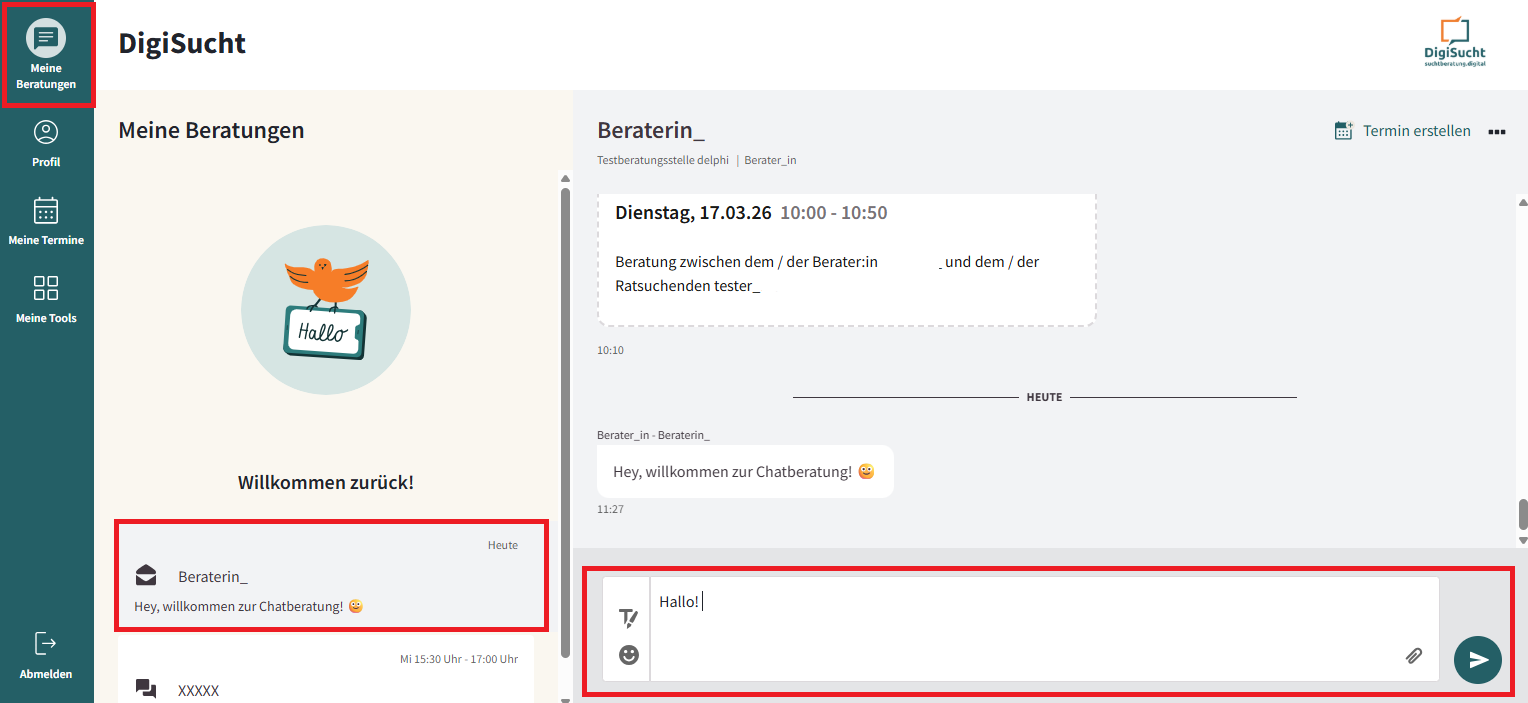Screen dimensions: 1528x703
Task: Click the DigiSucht logo at top right
Action: click(1454, 42)
